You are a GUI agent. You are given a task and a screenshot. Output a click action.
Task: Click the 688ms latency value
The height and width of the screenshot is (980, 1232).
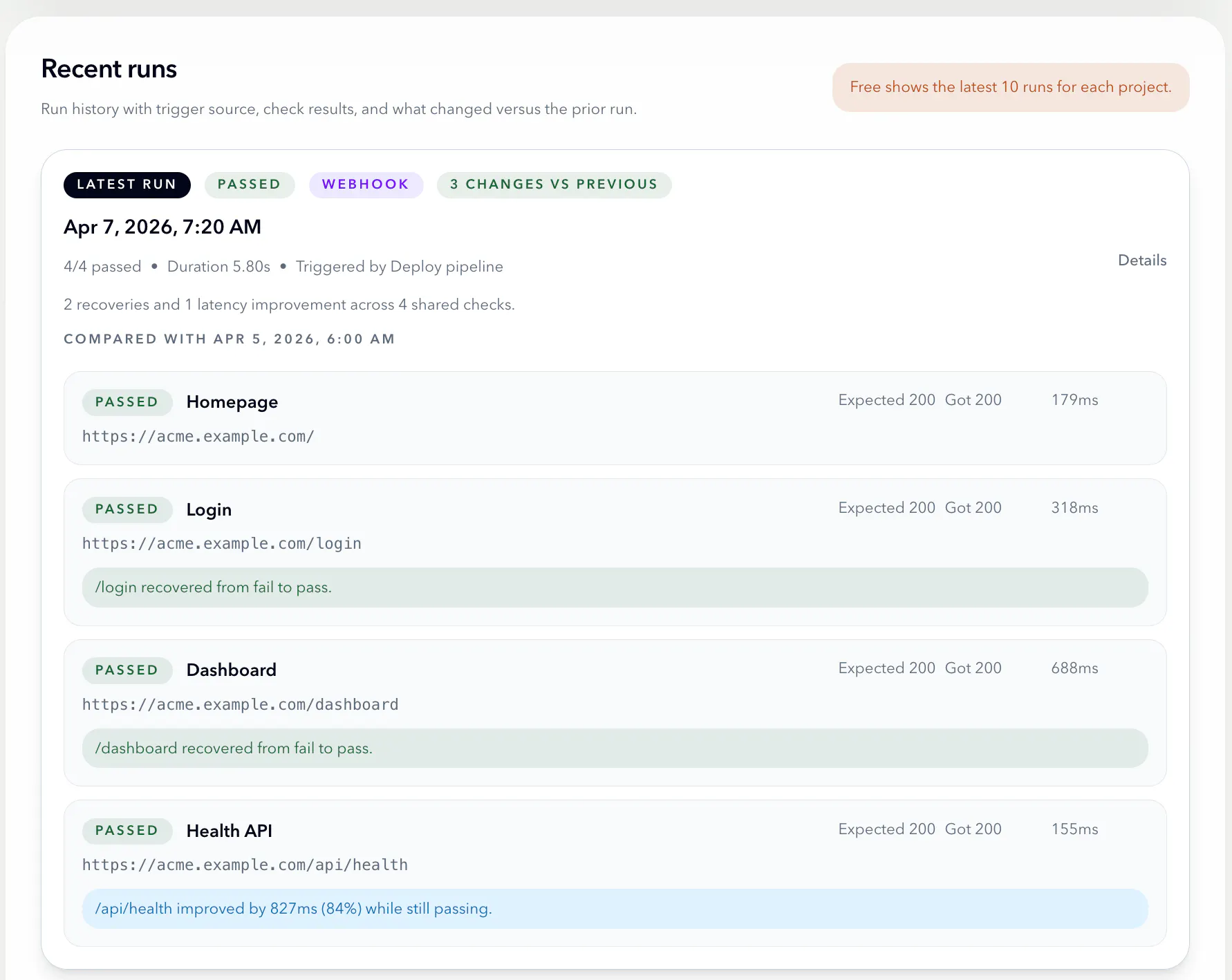(1074, 668)
